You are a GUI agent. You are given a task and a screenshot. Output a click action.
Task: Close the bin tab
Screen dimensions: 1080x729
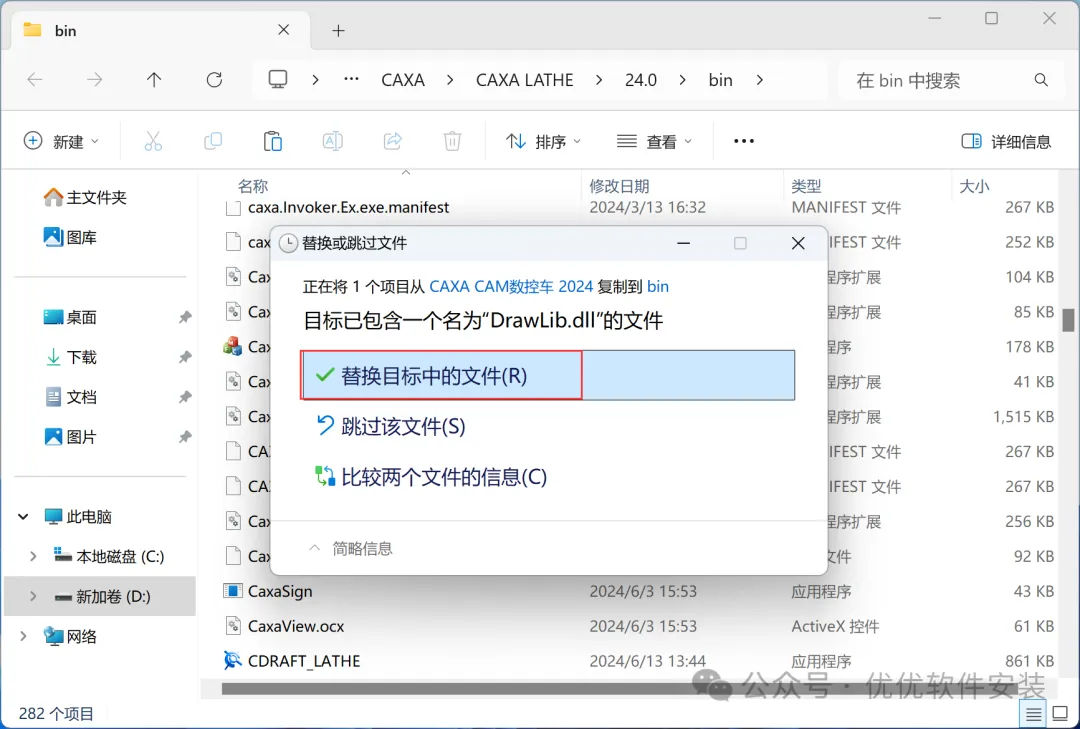[x=284, y=30]
